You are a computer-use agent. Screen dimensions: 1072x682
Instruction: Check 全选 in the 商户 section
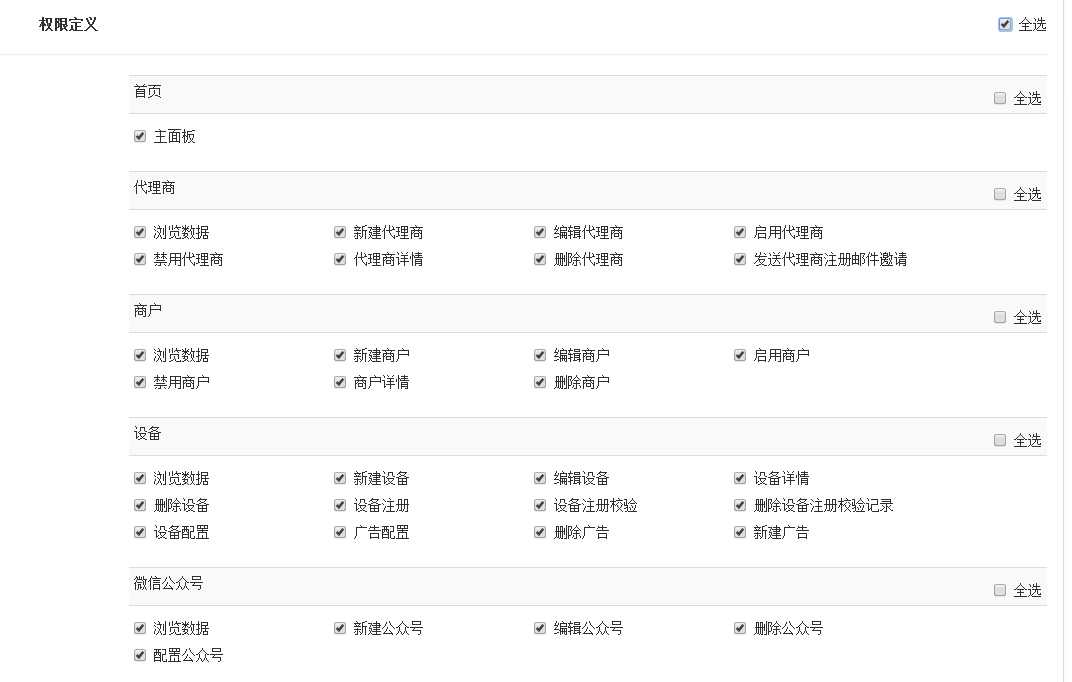(x=1000, y=317)
